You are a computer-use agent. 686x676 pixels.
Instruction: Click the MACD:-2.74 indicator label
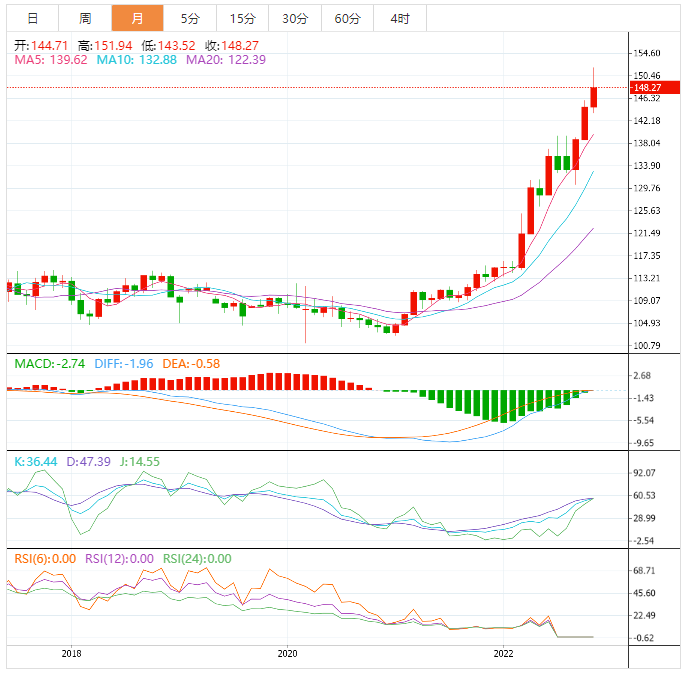pos(50,363)
